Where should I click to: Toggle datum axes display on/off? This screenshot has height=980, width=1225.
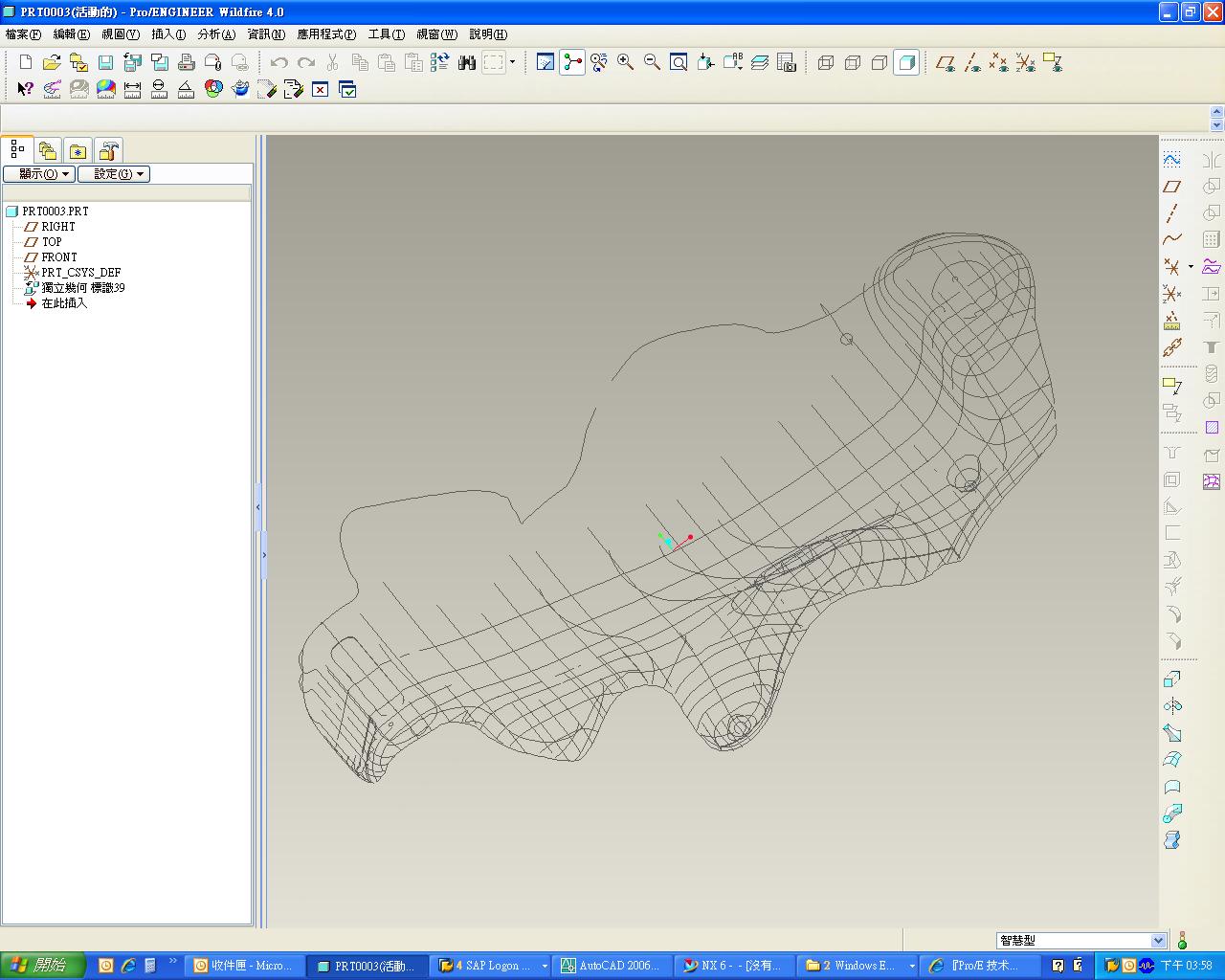pyautogui.click(x=972, y=63)
